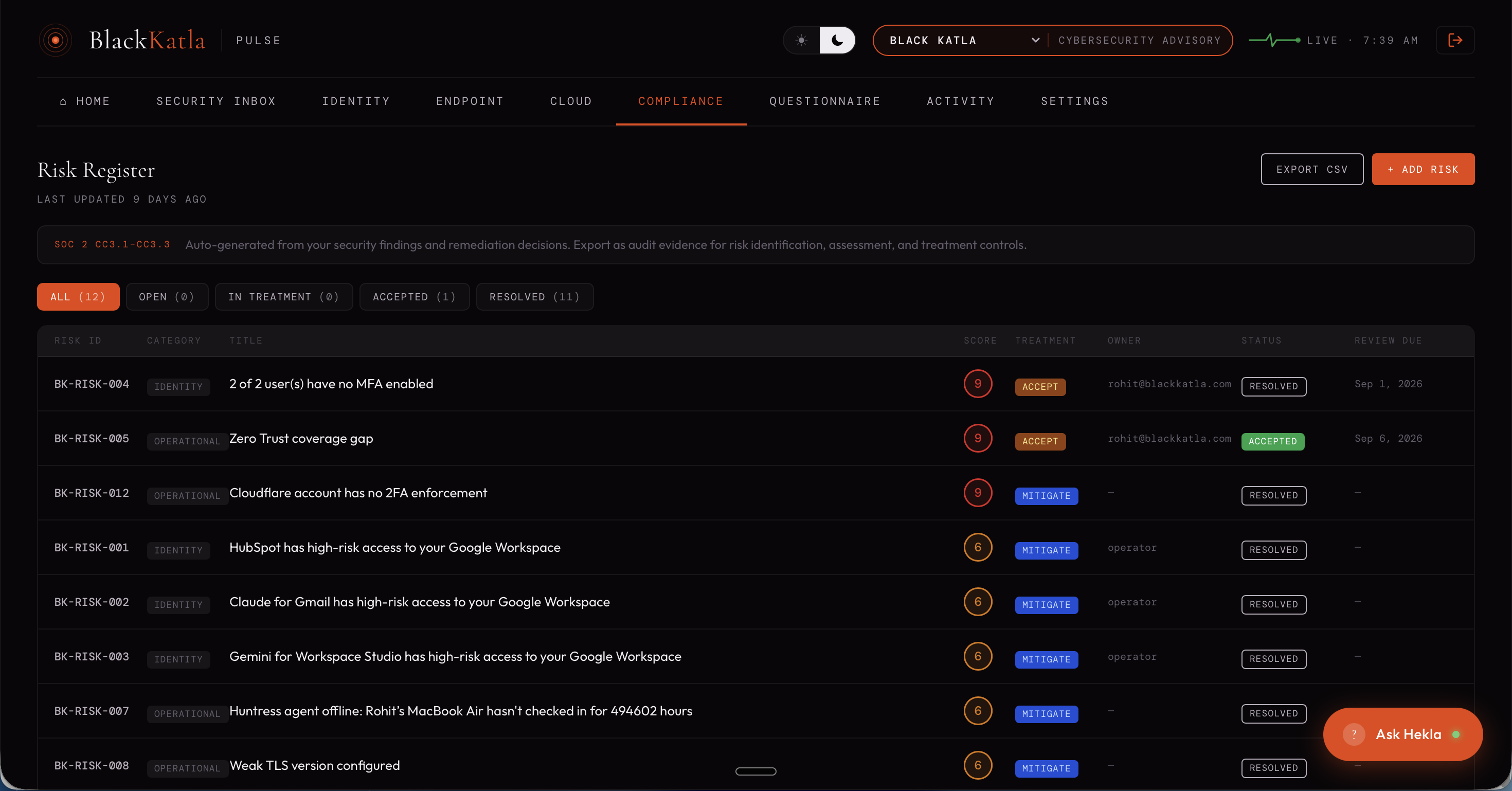Switch to light mode sun icon

(x=801, y=40)
